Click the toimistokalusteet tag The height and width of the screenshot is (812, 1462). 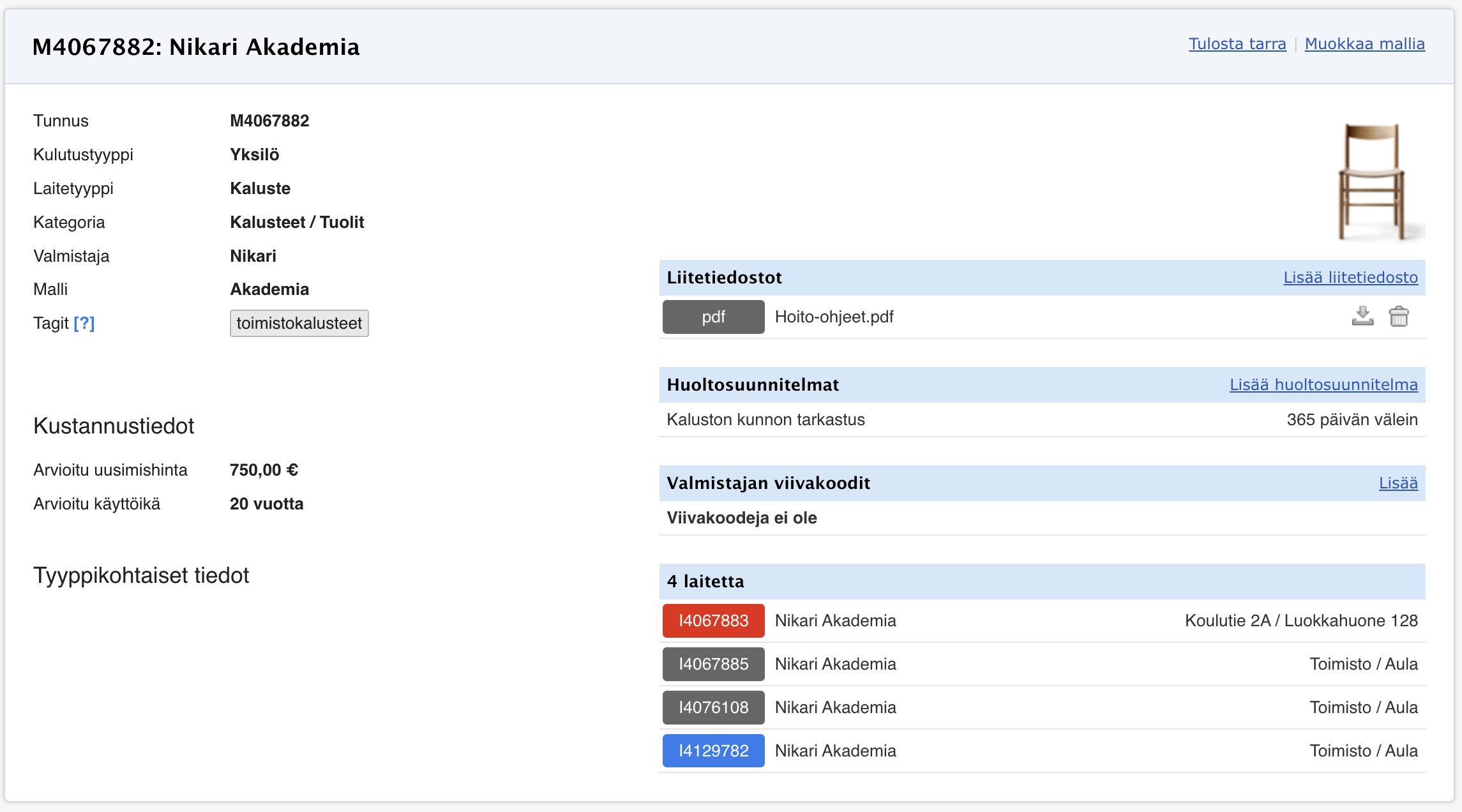click(x=299, y=323)
